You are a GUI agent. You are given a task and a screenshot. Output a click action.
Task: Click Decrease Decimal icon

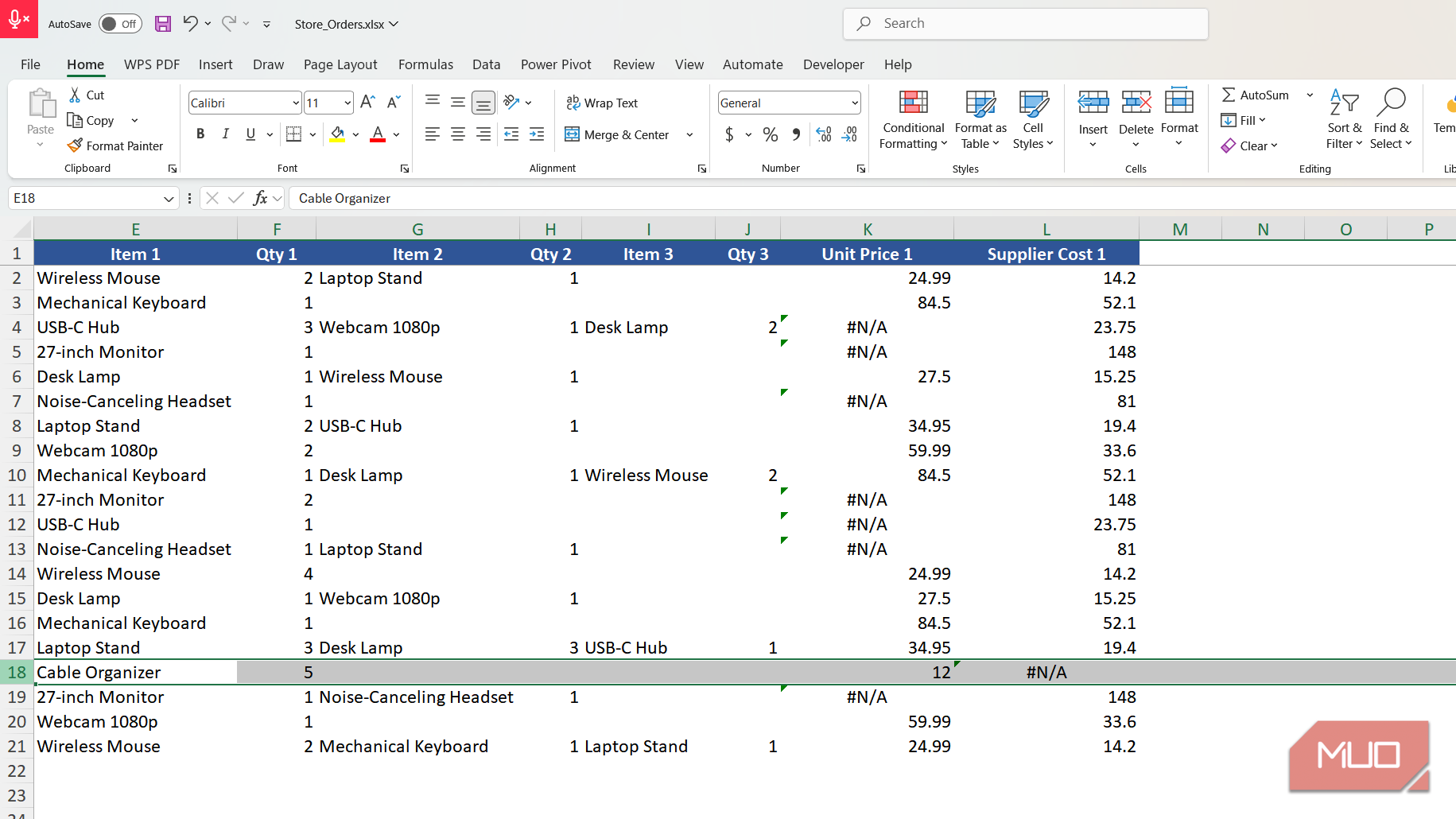pyautogui.click(x=850, y=134)
